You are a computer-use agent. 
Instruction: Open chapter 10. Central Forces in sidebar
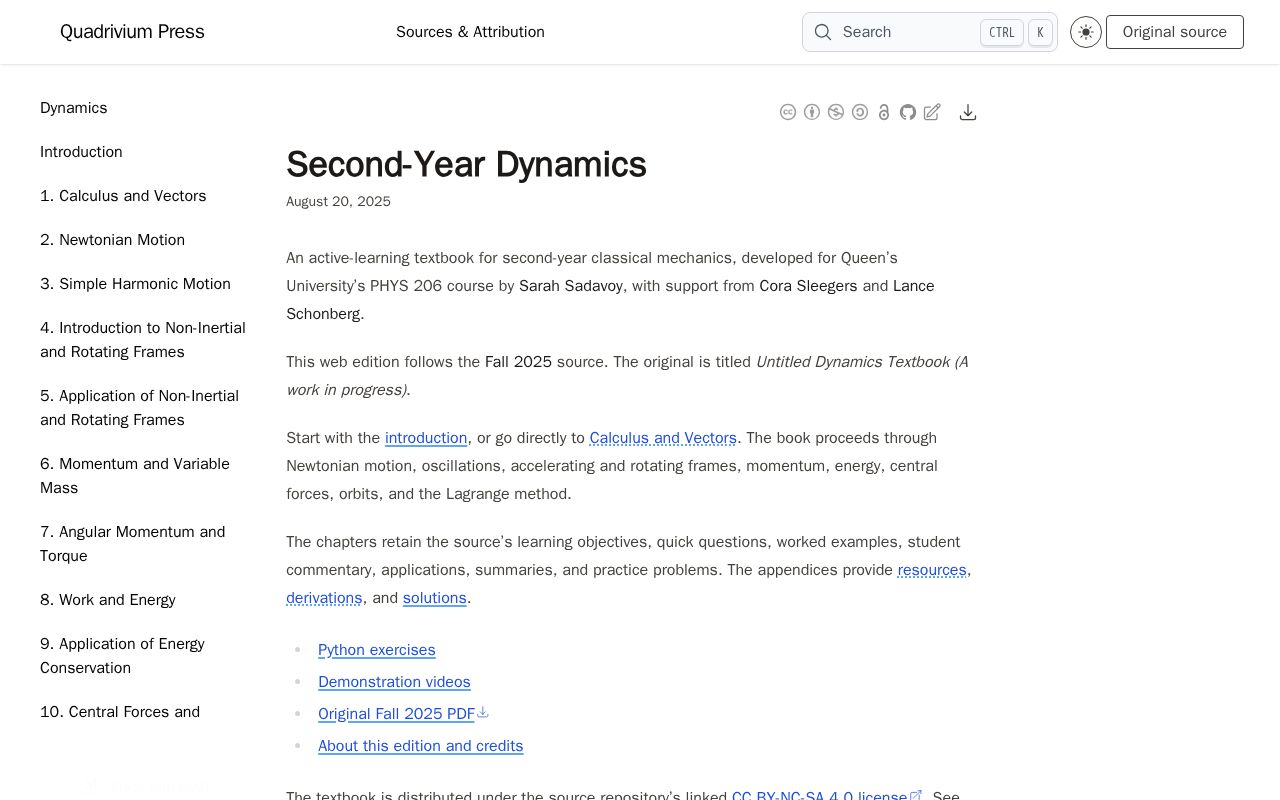pos(120,712)
